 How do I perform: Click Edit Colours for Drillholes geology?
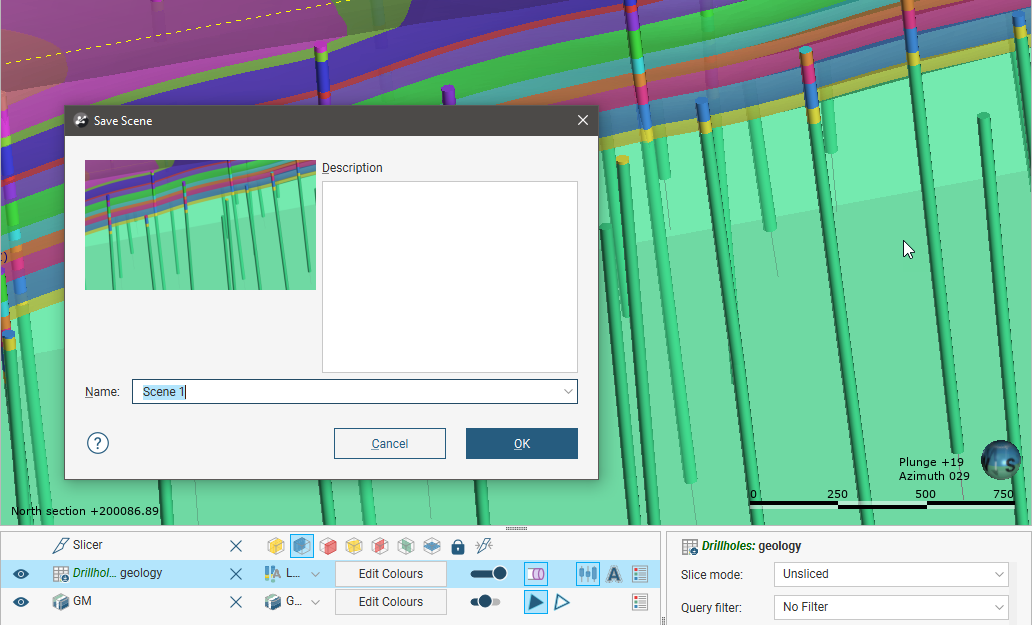pyautogui.click(x=390, y=574)
